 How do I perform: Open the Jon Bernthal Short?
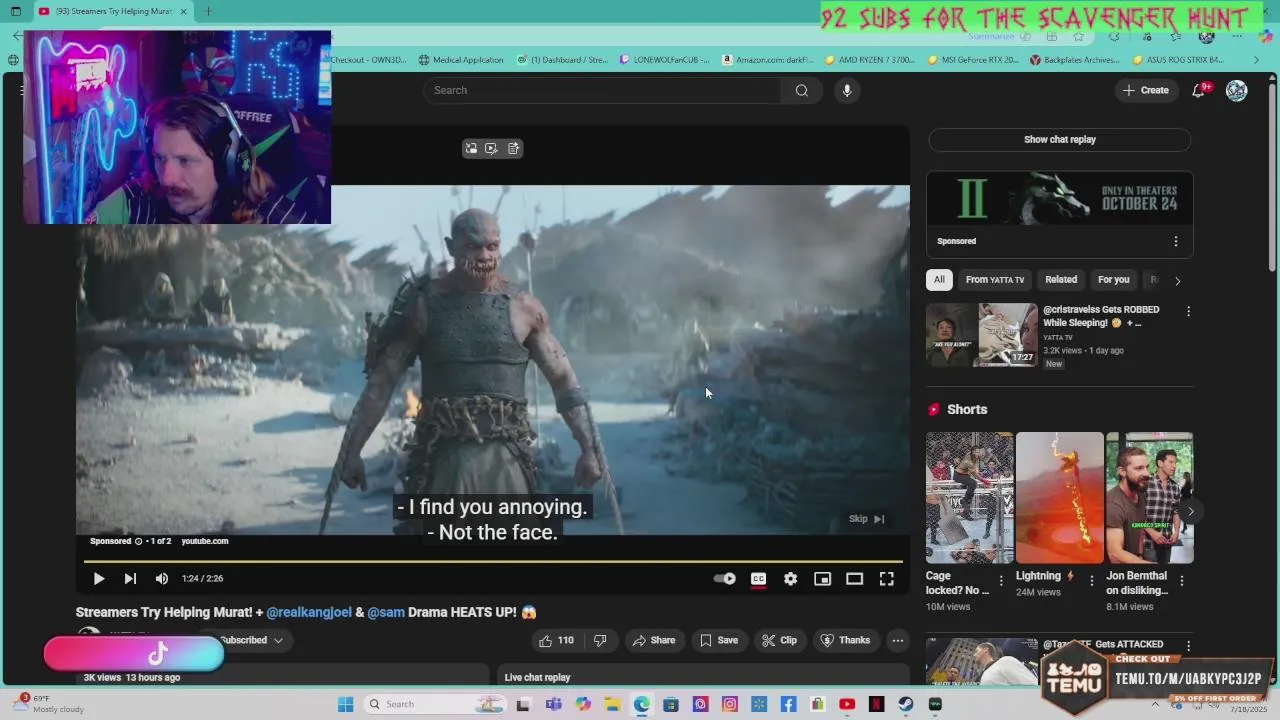[x=1149, y=498]
